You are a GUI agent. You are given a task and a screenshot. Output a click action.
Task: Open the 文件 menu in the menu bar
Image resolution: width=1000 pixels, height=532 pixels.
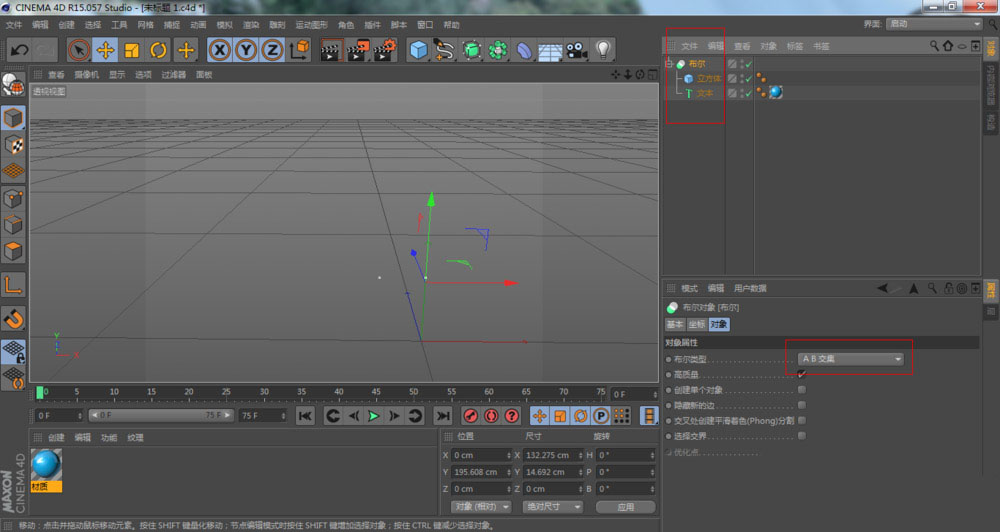click(13, 25)
